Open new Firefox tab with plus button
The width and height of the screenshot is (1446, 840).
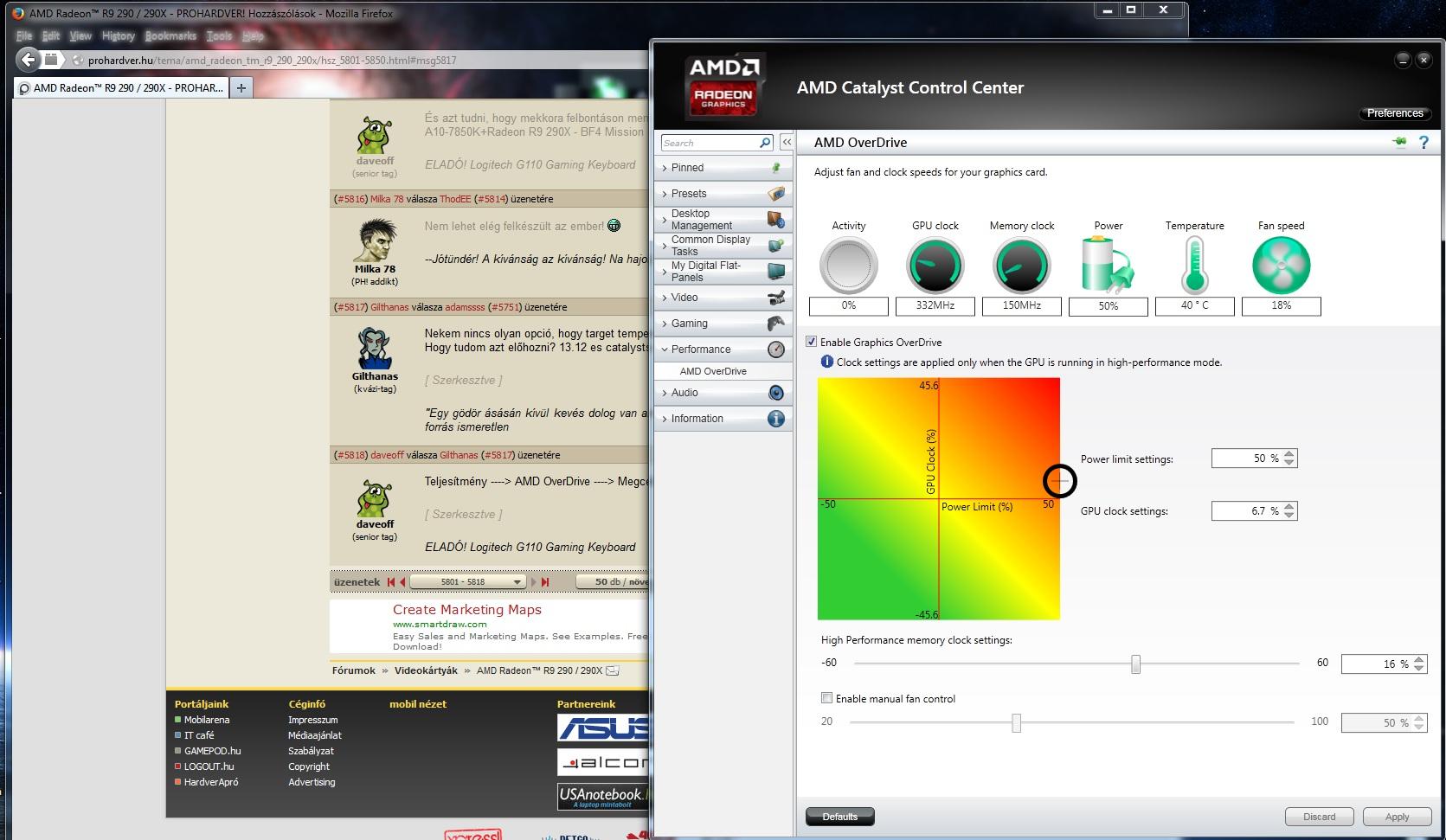point(241,87)
